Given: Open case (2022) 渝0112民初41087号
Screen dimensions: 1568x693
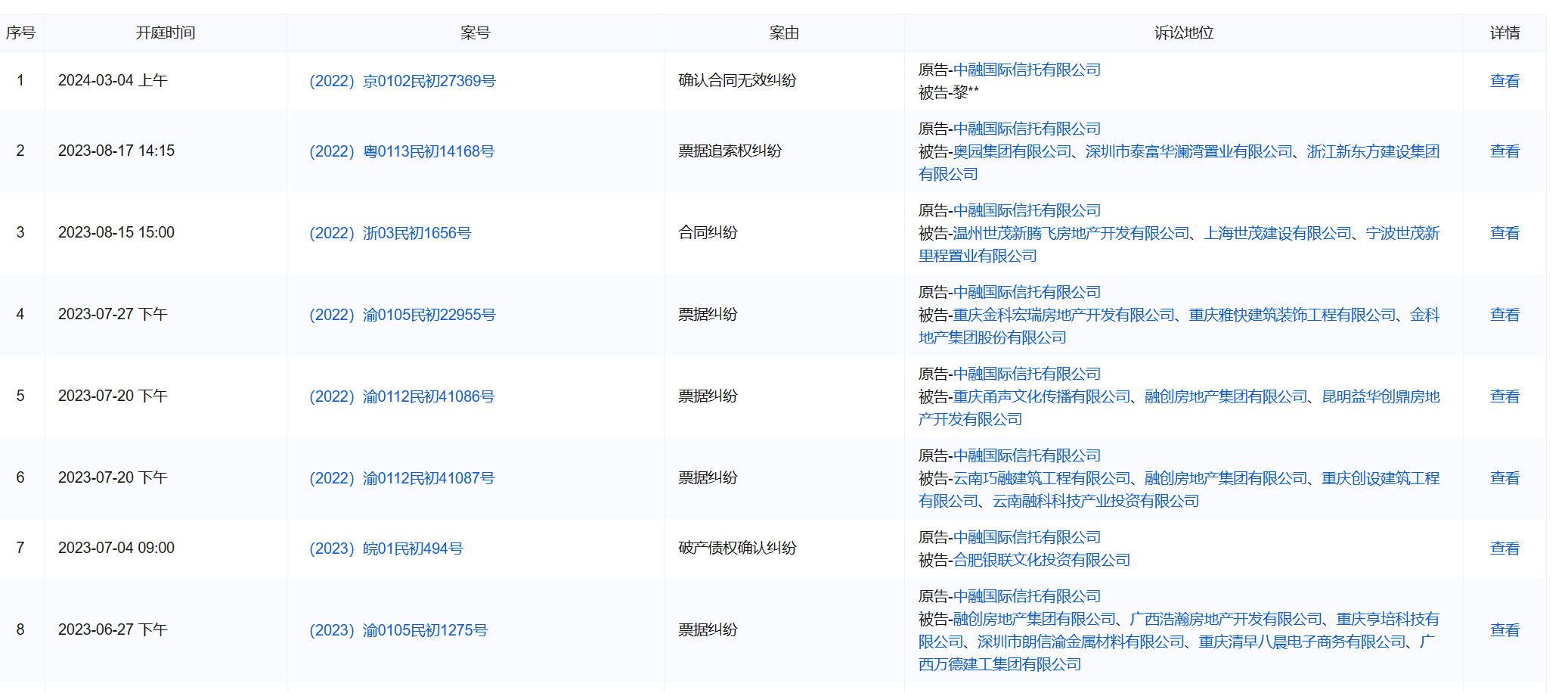Looking at the screenshot, I should click(x=401, y=478).
